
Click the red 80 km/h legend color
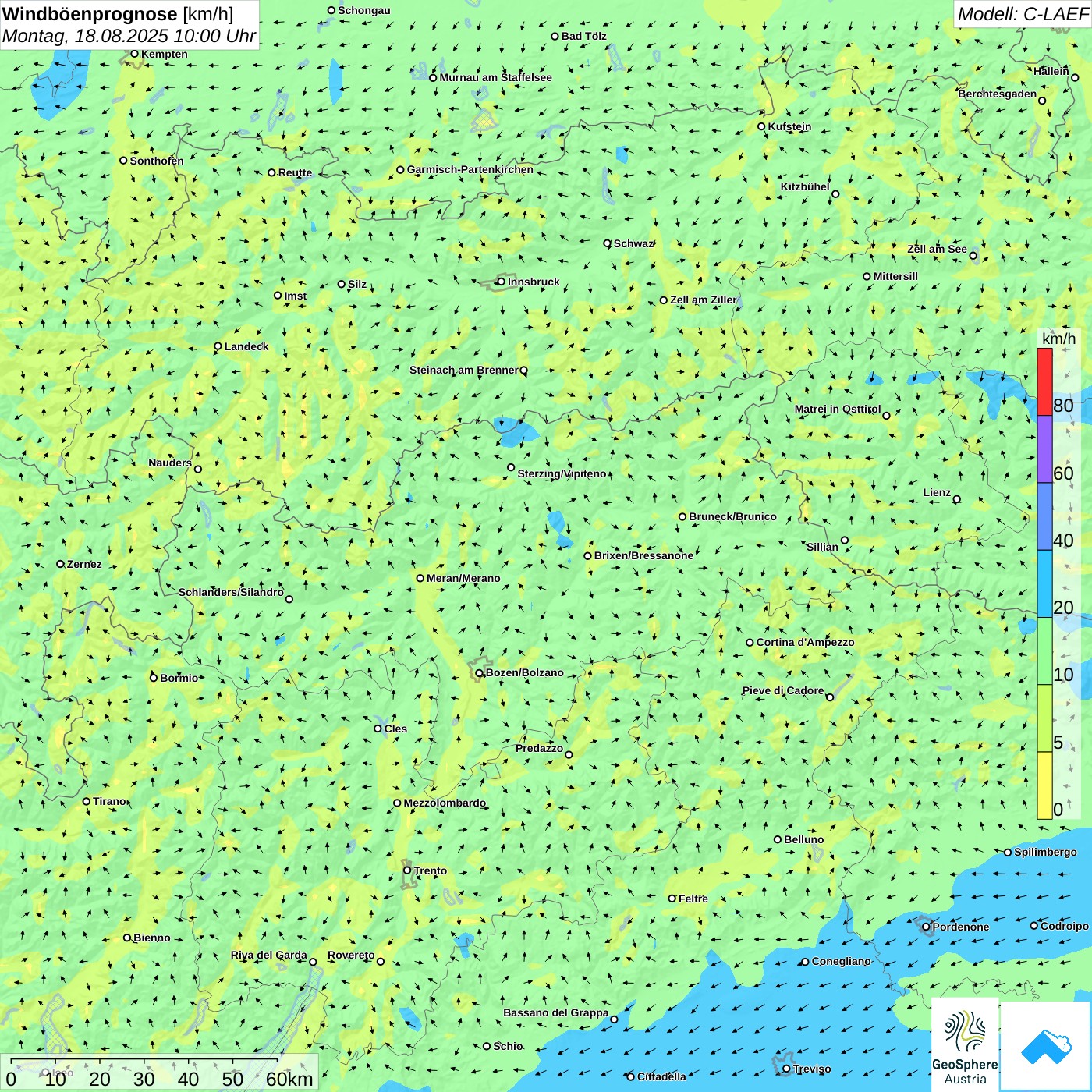tap(1044, 381)
